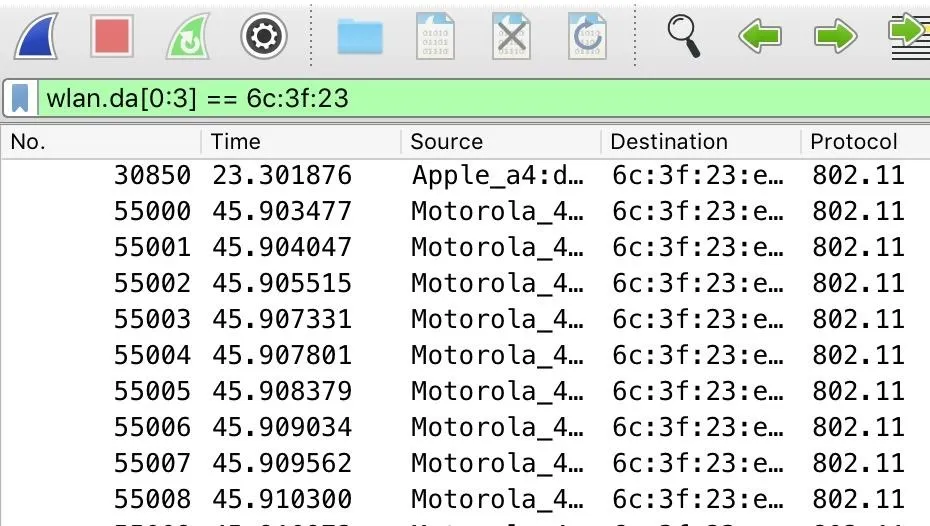
Task: Open the display filter bookmark menu
Action: click(x=20, y=98)
